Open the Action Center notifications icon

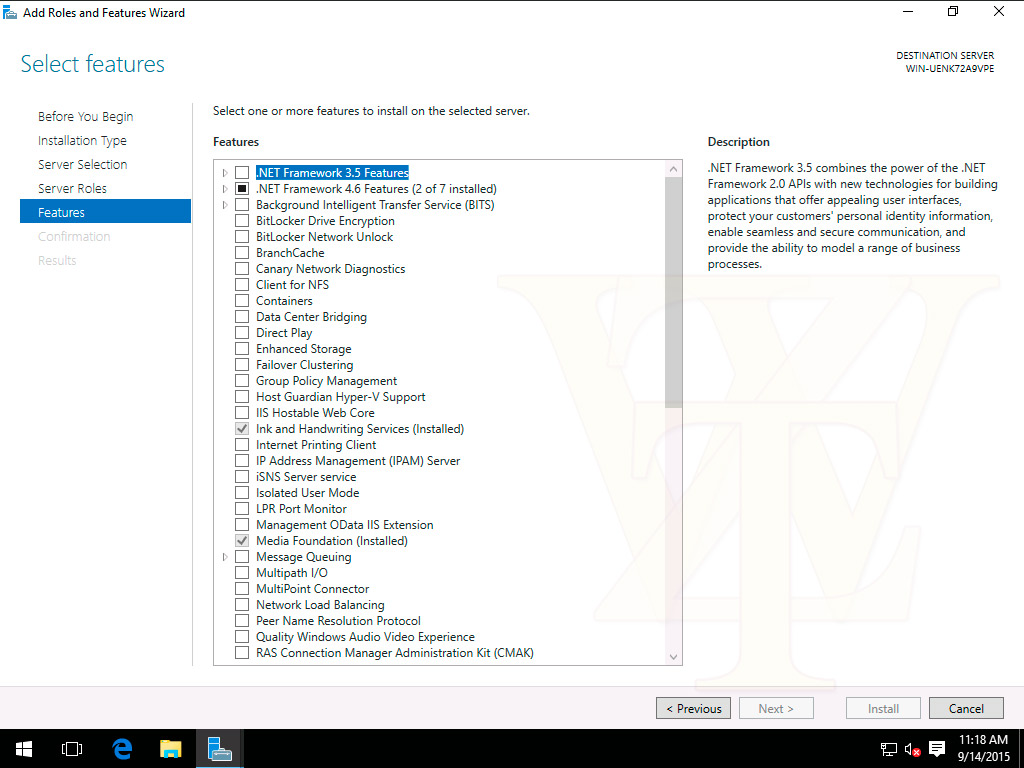[937, 749]
